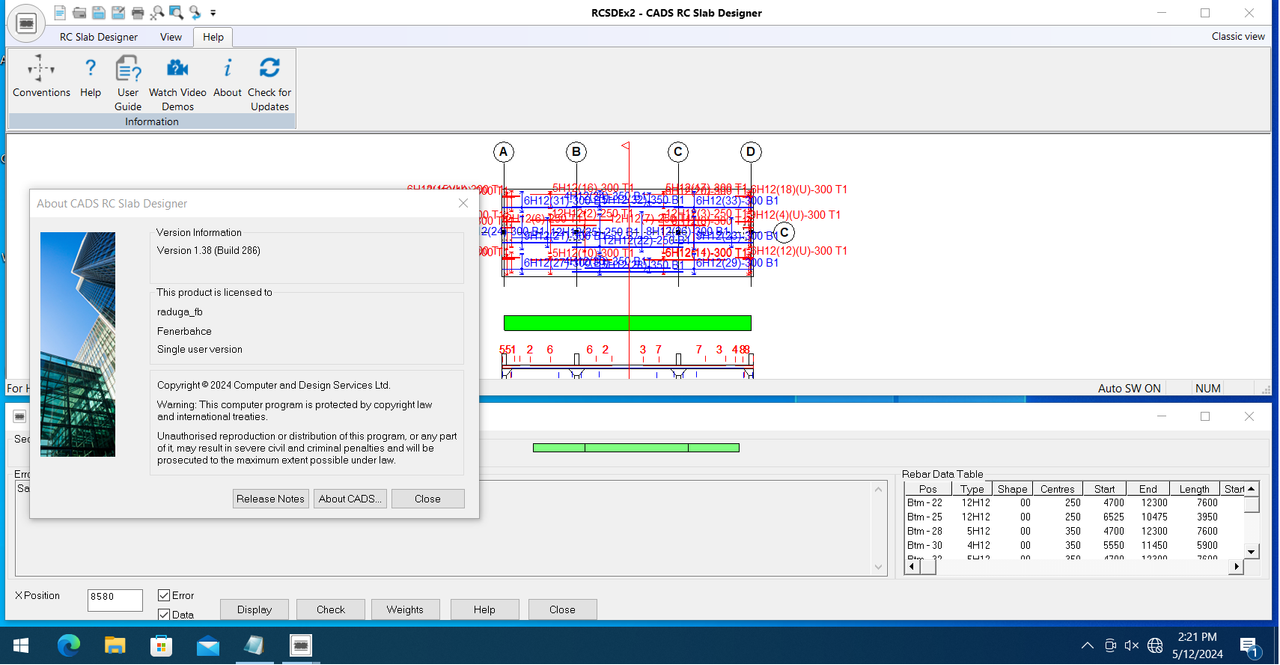Image resolution: width=1280 pixels, height=665 pixels.
Task: Click the Release Notes button
Action: (270, 499)
